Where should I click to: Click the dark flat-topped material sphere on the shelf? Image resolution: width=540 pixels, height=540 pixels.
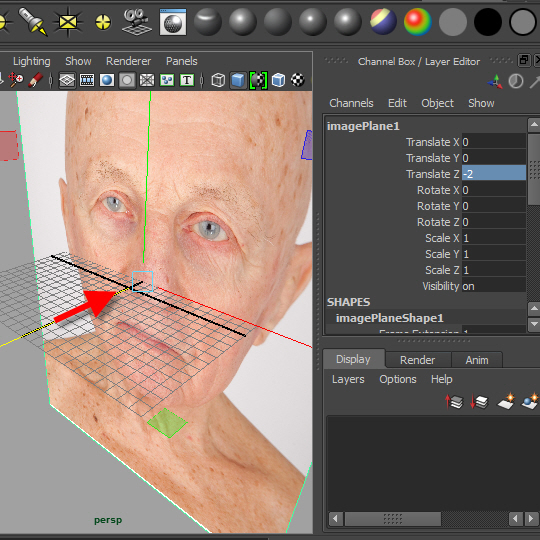[x=208, y=22]
